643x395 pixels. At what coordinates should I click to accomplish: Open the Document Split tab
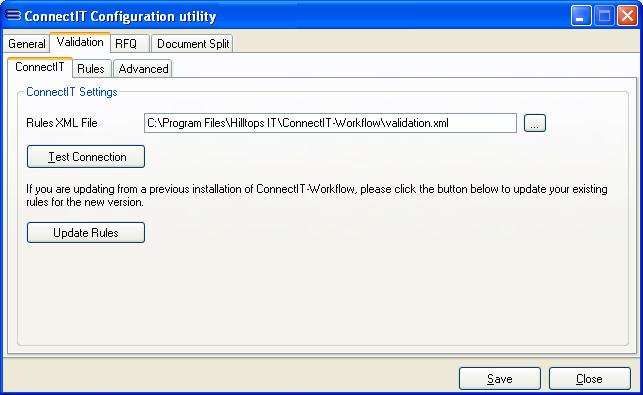tap(192, 43)
